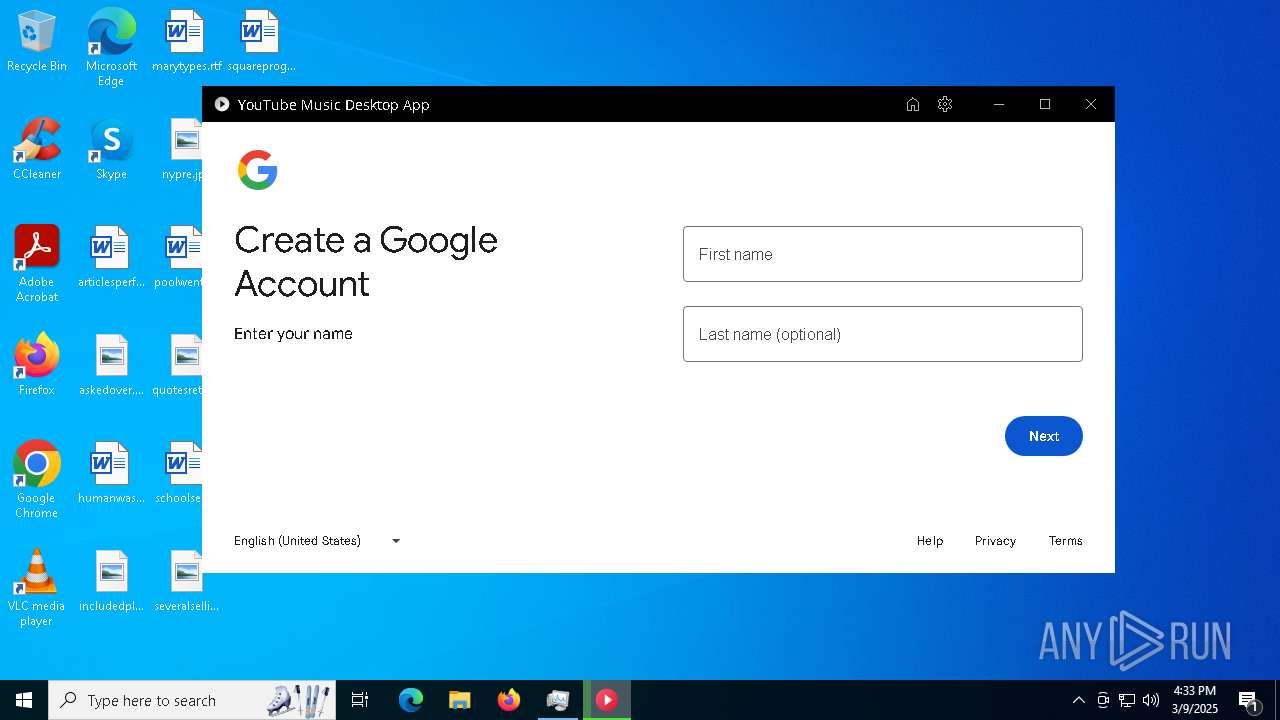The width and height of the screenshot is (1280, 720).
Task: Select the Adobe Acrobat desktop shortcut
Action: [x=37, y=264]
